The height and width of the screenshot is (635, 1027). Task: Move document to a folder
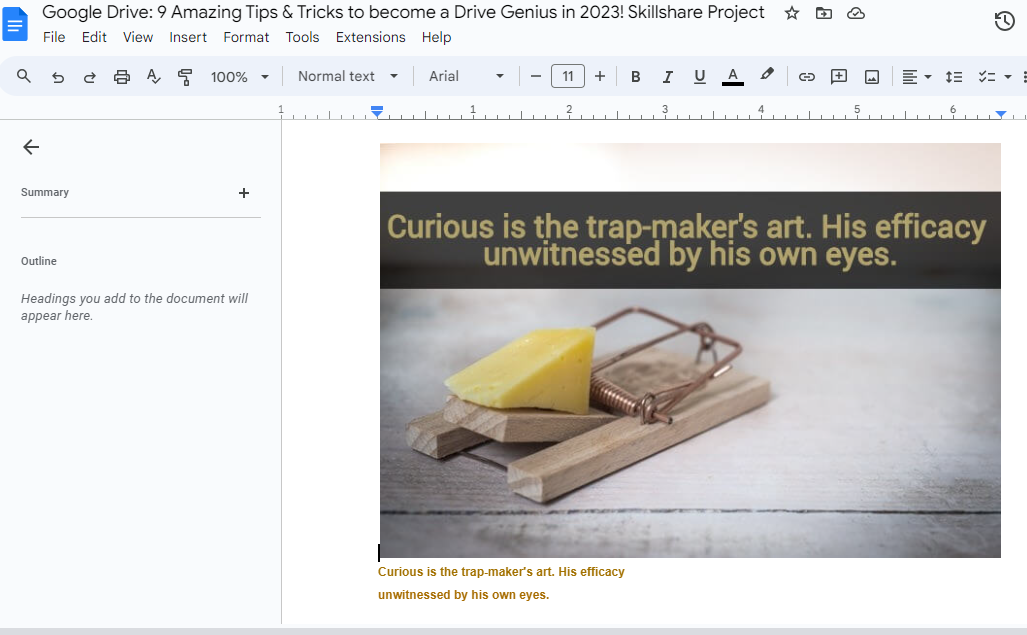pyautogui.click(x=823, y=13)
